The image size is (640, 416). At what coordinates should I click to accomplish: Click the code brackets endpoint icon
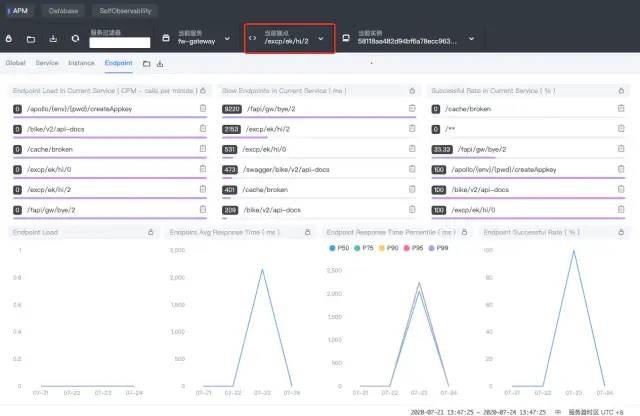[252, 38]
